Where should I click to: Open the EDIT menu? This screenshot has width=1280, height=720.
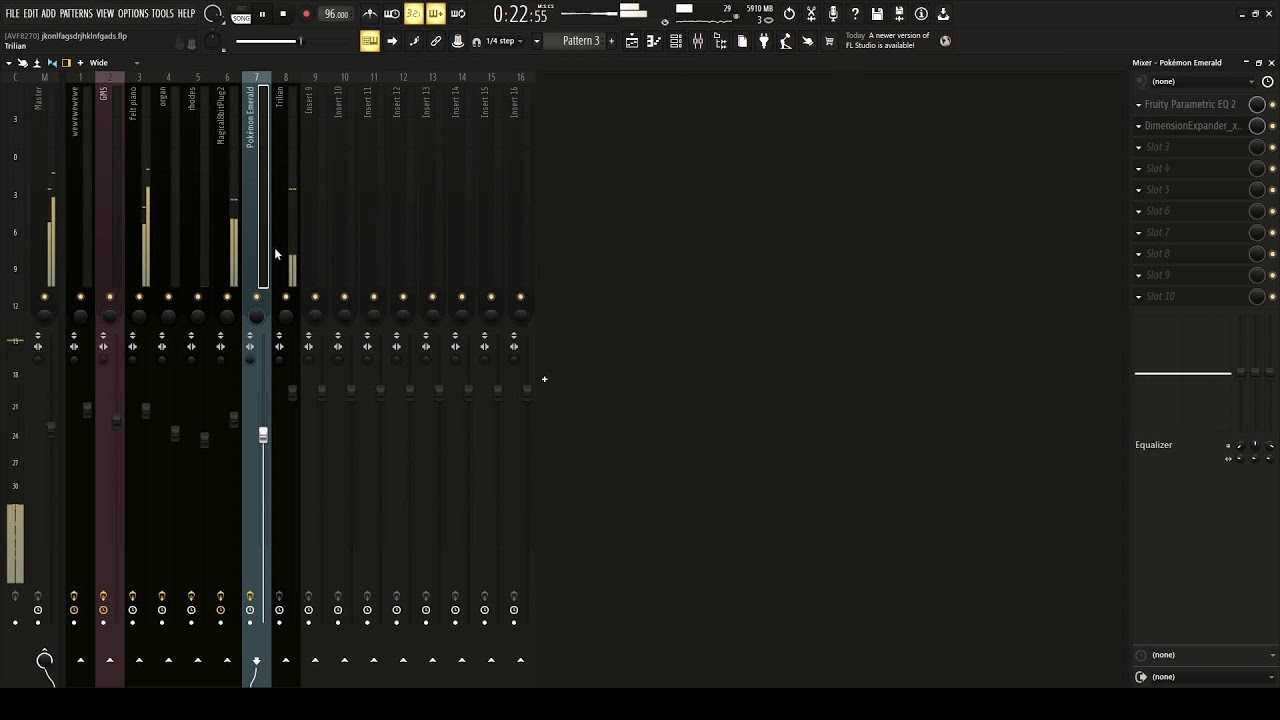pyautogui.click(x=31, y=14)
